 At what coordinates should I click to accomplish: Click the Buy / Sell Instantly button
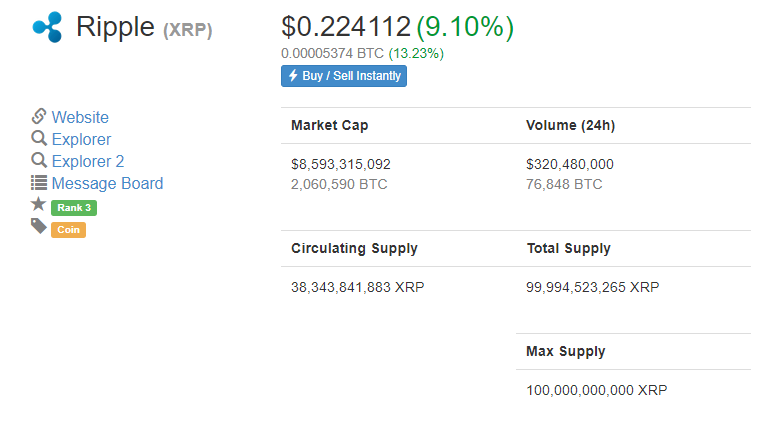point(344,76)
